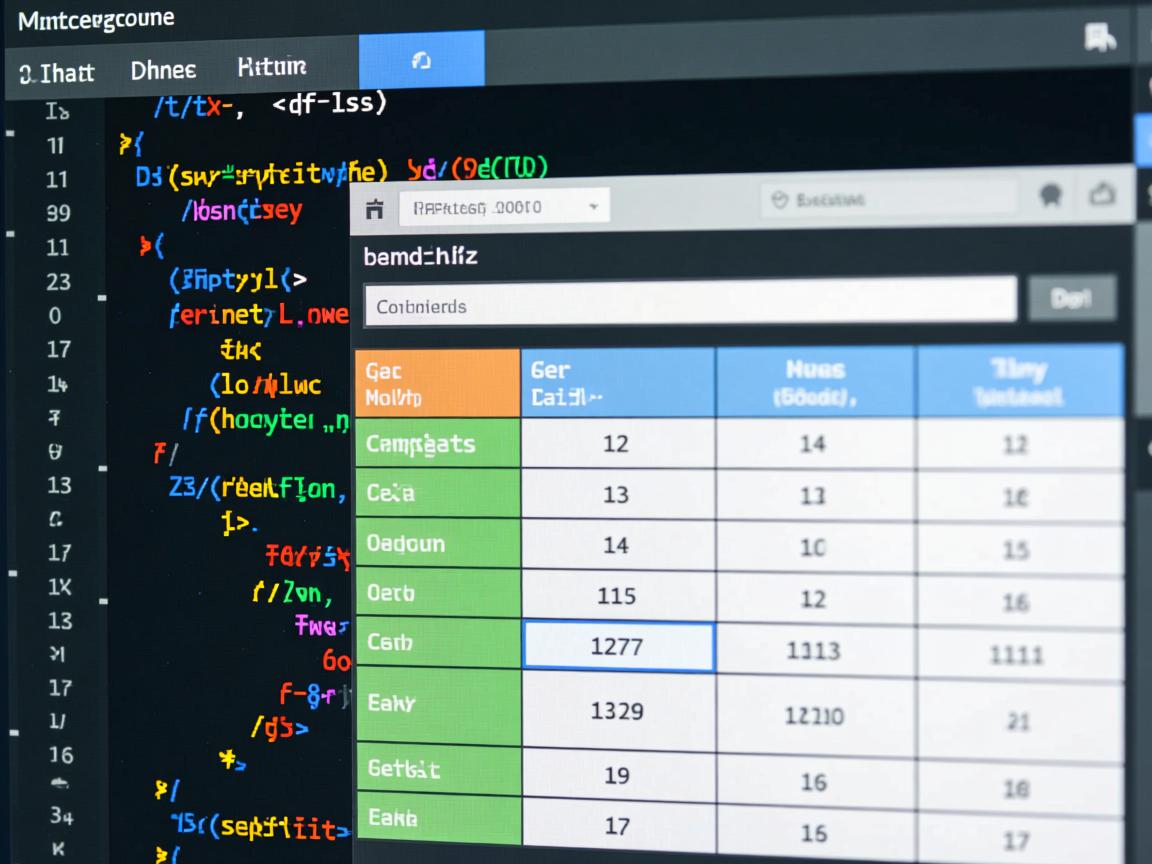Open the 'RRAktegg 00010' dropdown

click(503, 208)
